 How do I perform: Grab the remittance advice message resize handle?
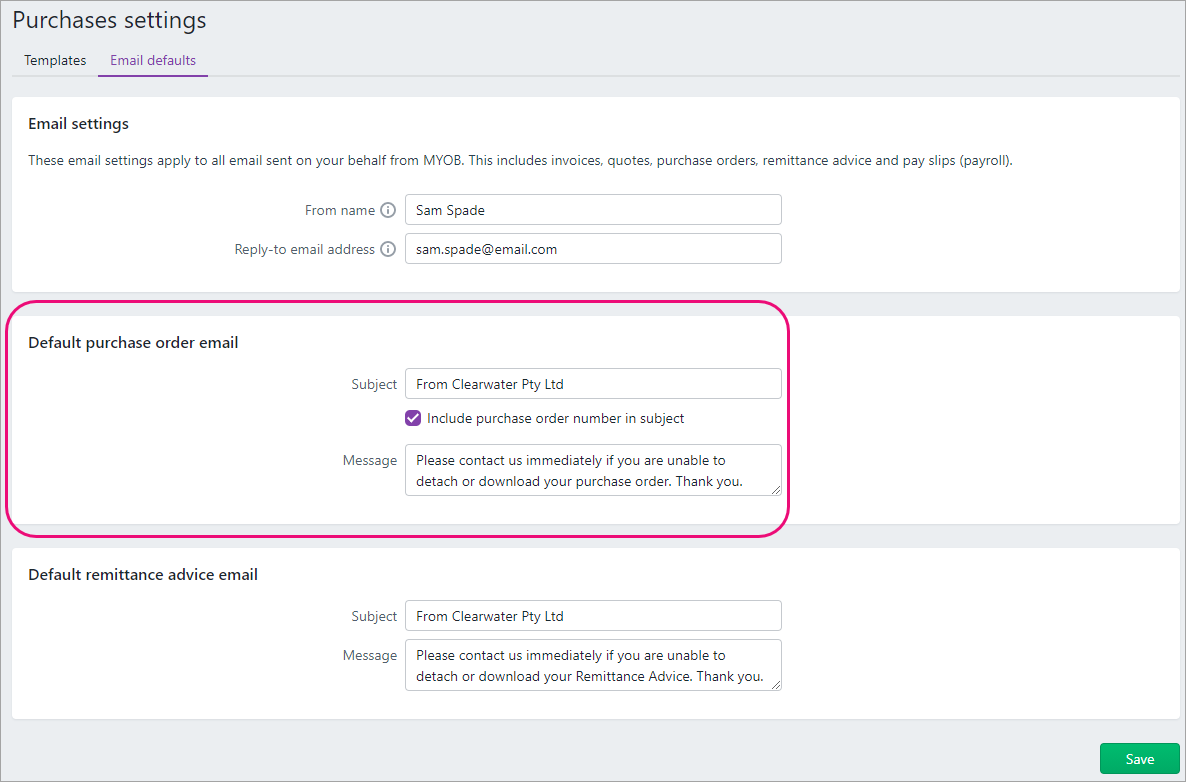pos(776,685)
